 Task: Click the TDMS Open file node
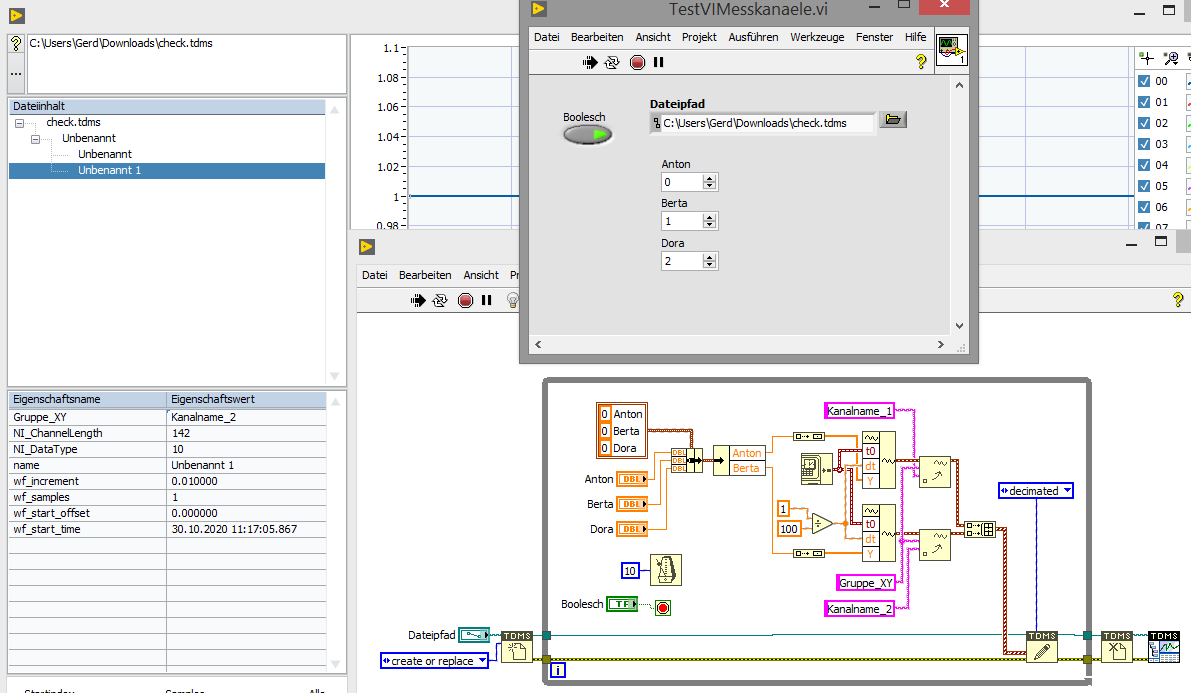click(516, 647)
